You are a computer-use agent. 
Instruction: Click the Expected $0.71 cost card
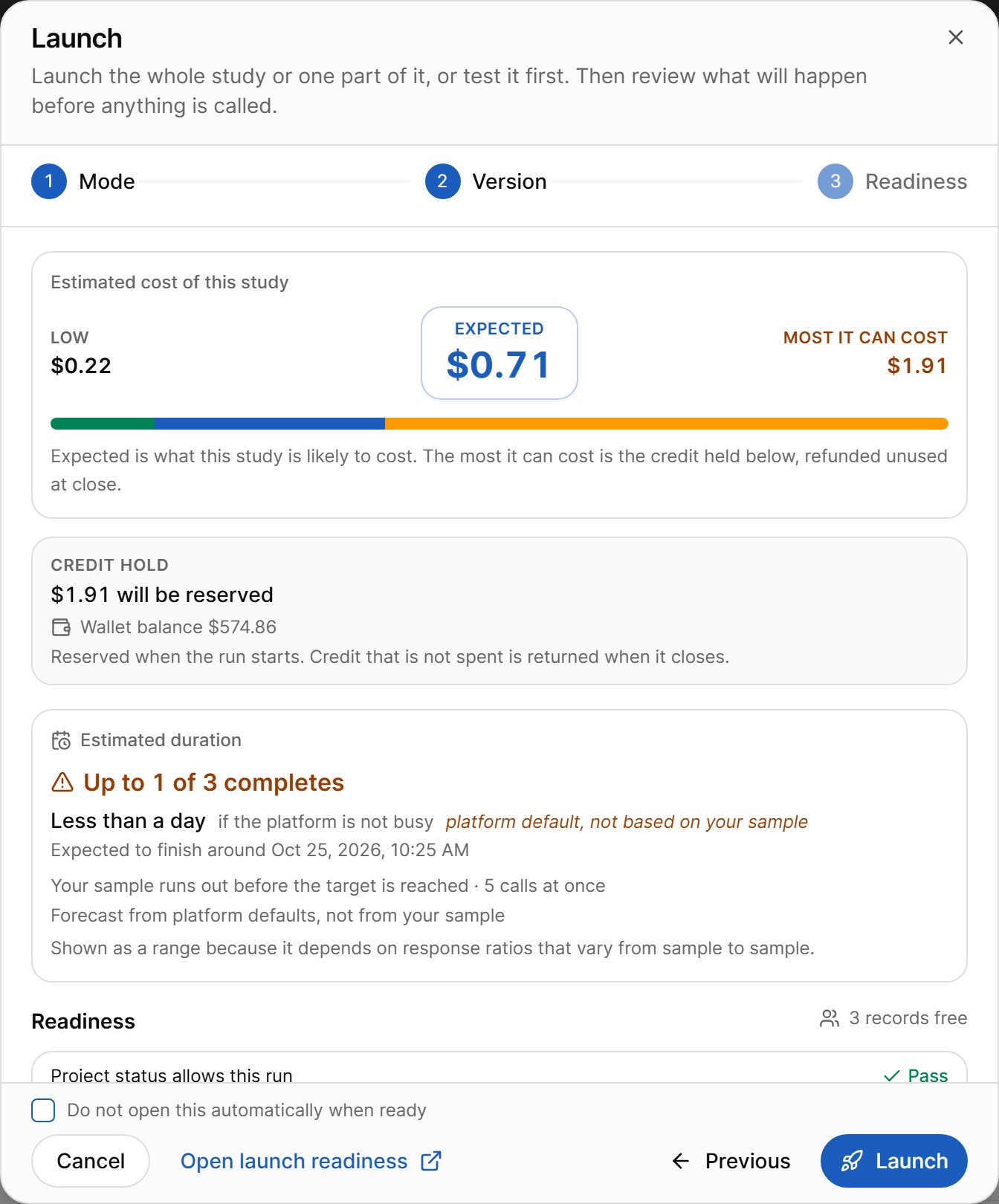tap(499, 353)
